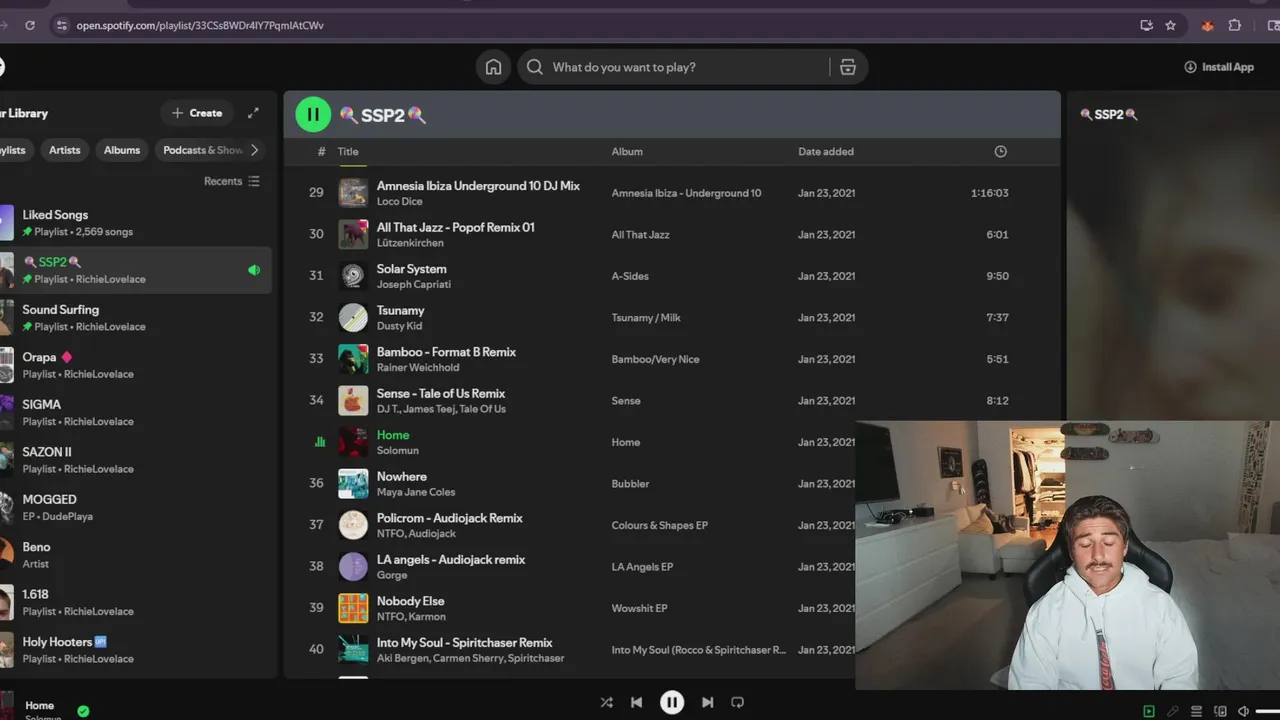This screenshot has height=720, width=1280.
Task: Open album link Wowshit EP
Action: (x=640, y=608)
